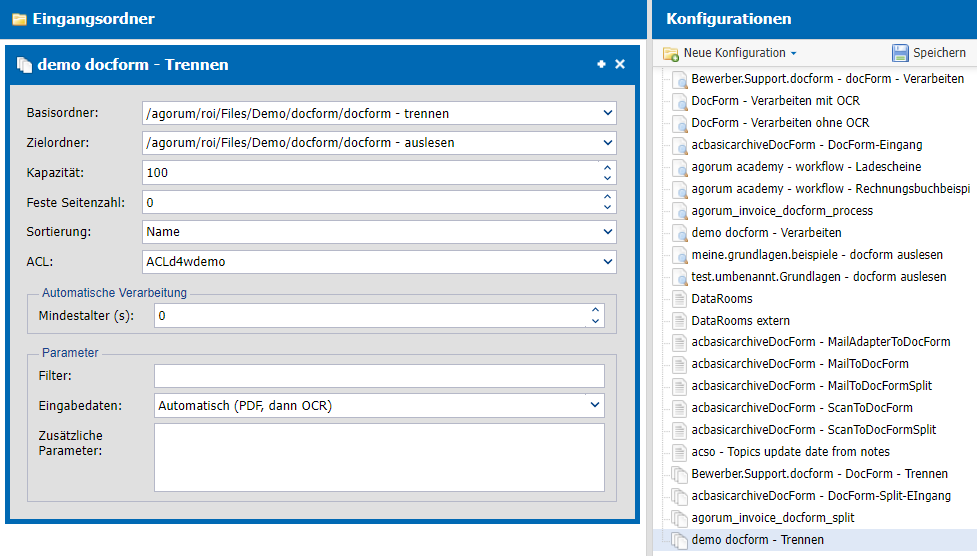This screenshot has width=977, height=556.
Task: Select acso - Topics update date from notes entry
Action: point(790,452)
